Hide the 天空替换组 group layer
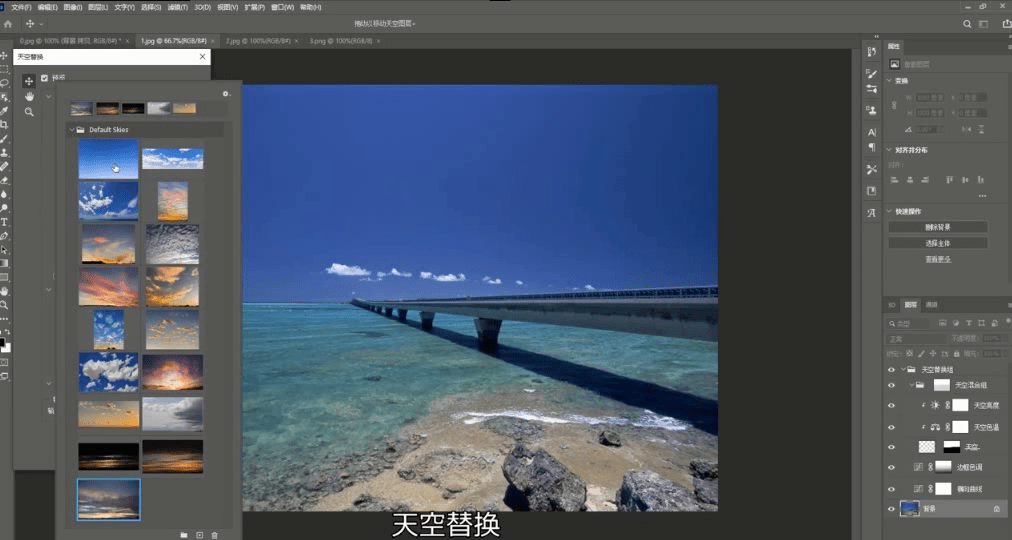The image size is (1012, 540). (x=891, y=370)
